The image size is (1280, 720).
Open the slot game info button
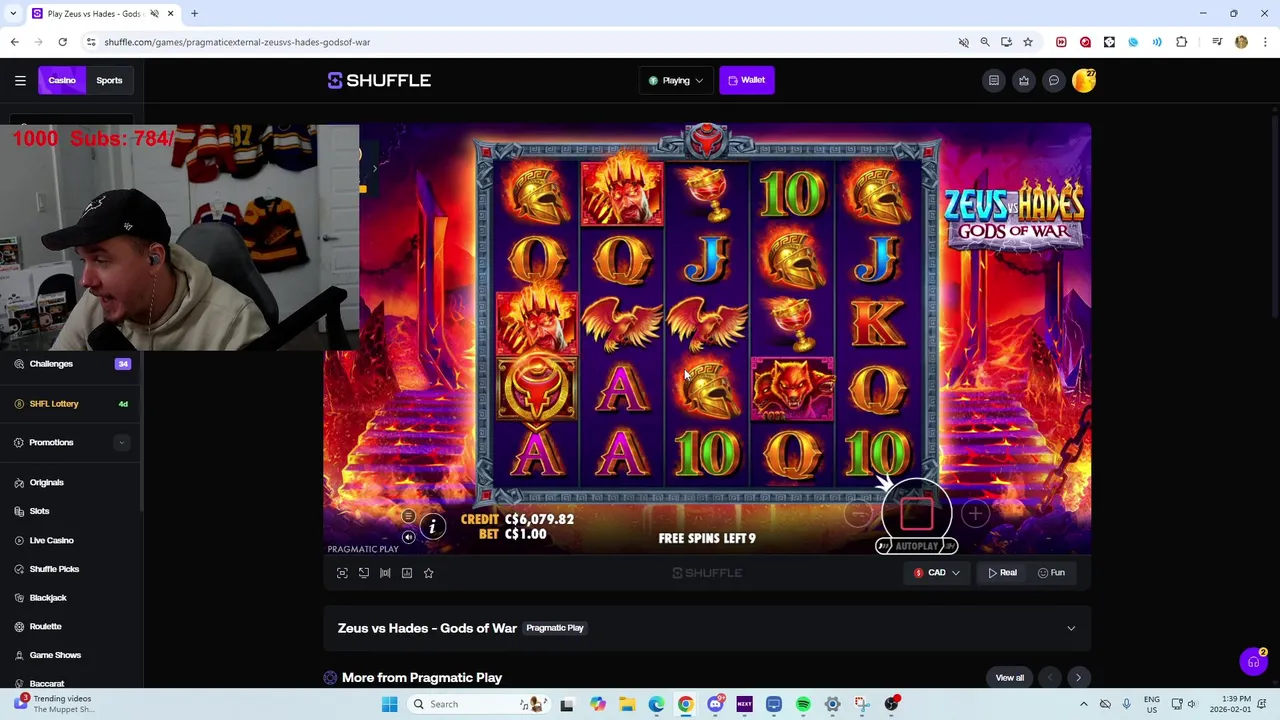tap(432, 526)
